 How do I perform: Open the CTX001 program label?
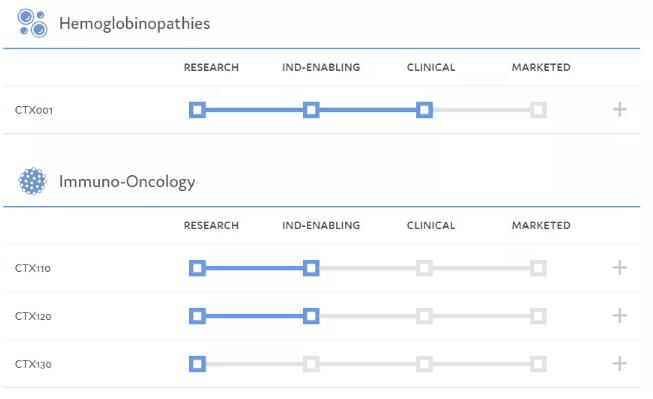(34, 110)
